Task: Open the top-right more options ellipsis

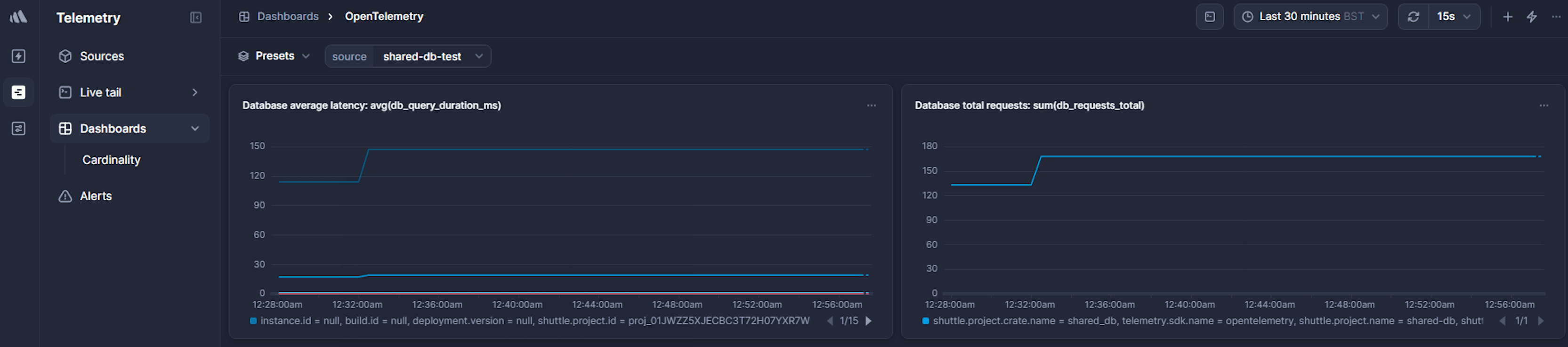Action: click(1556, 17)
